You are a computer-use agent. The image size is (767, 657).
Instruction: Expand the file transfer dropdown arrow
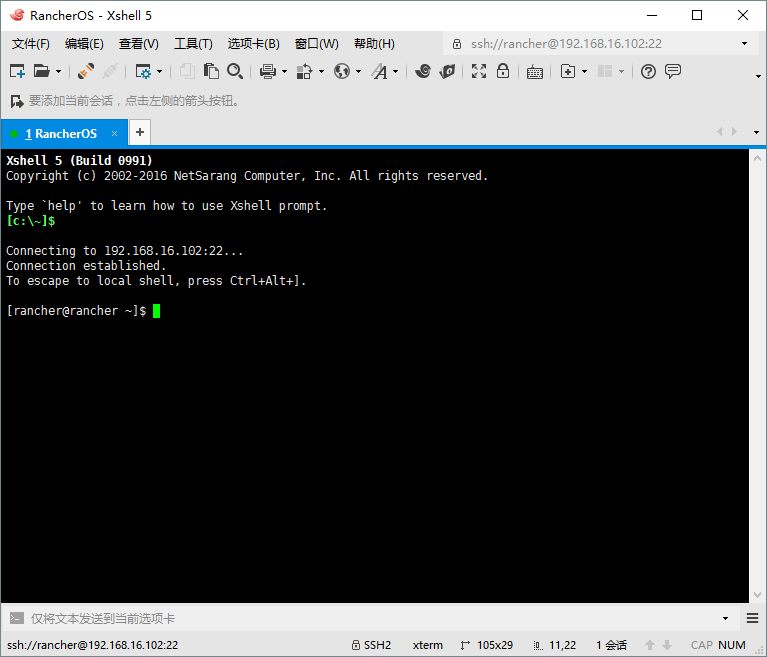click(x=321, y=72)
